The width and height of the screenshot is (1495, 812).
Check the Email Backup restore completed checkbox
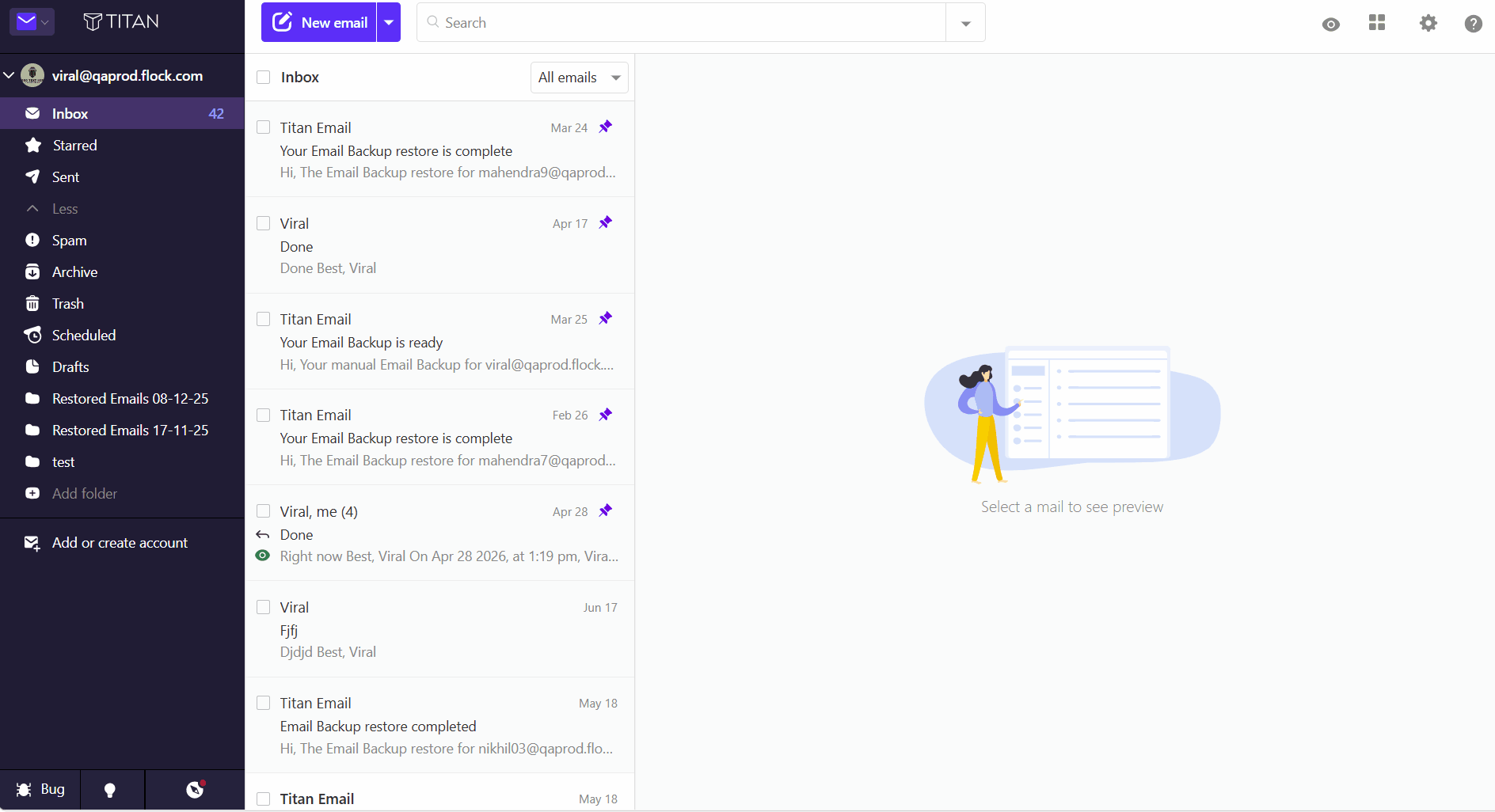(x=264, y=703)
